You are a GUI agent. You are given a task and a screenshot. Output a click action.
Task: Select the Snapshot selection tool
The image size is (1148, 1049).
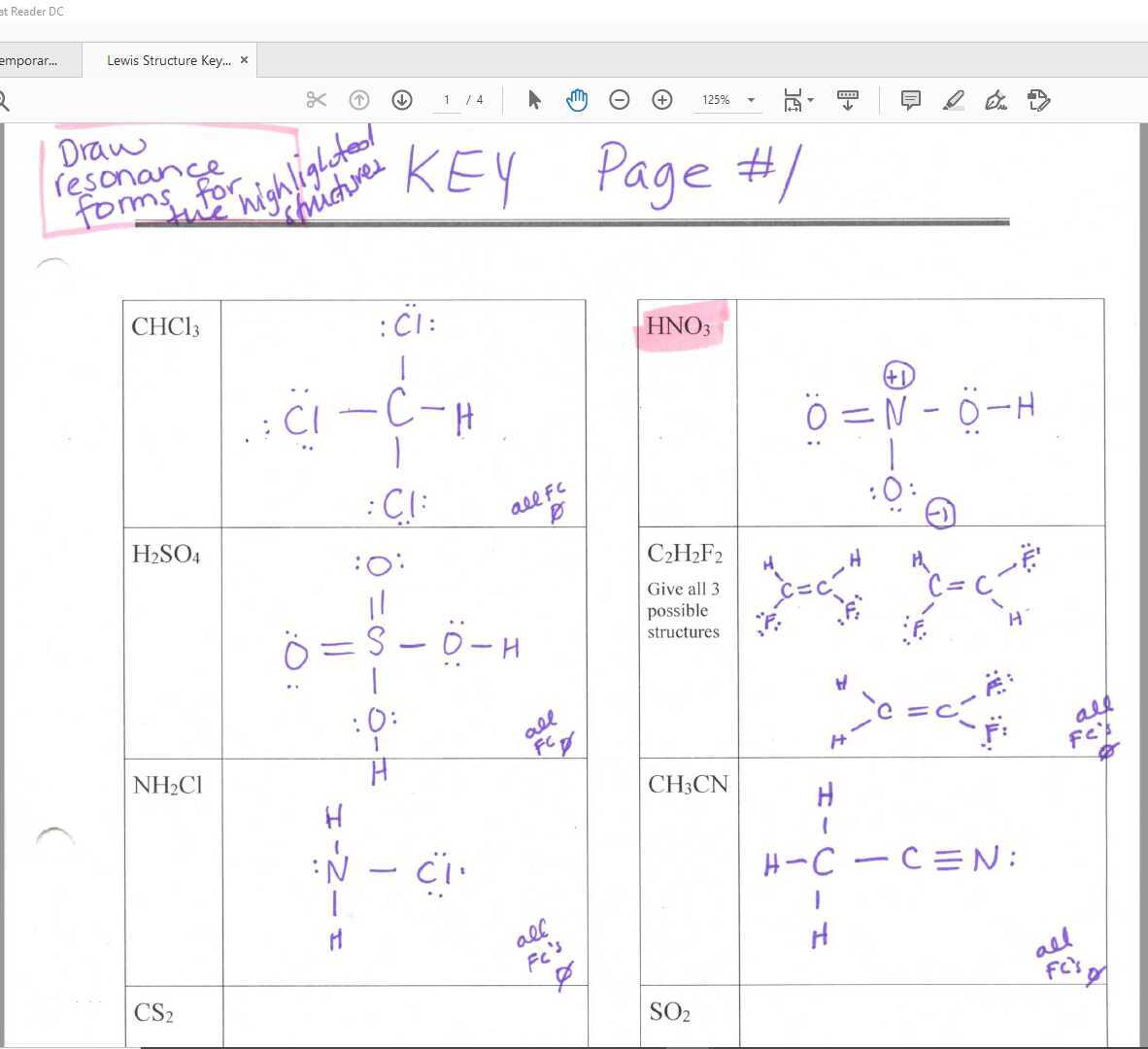pos(316,99)
